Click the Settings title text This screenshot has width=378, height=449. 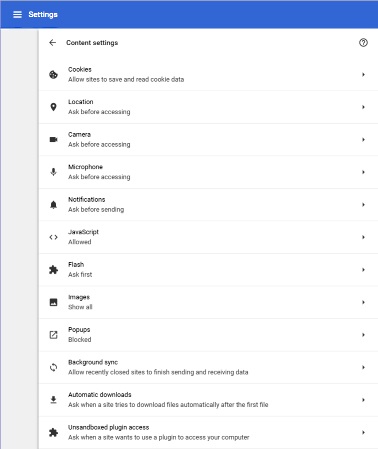[43, 14]
